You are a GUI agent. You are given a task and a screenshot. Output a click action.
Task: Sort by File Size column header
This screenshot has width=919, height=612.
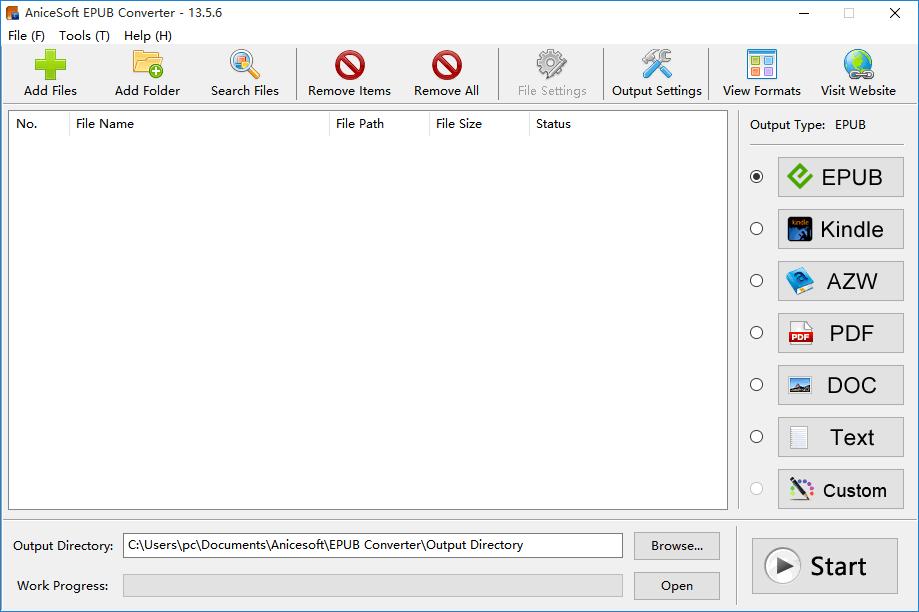click(x=479, y=124)
